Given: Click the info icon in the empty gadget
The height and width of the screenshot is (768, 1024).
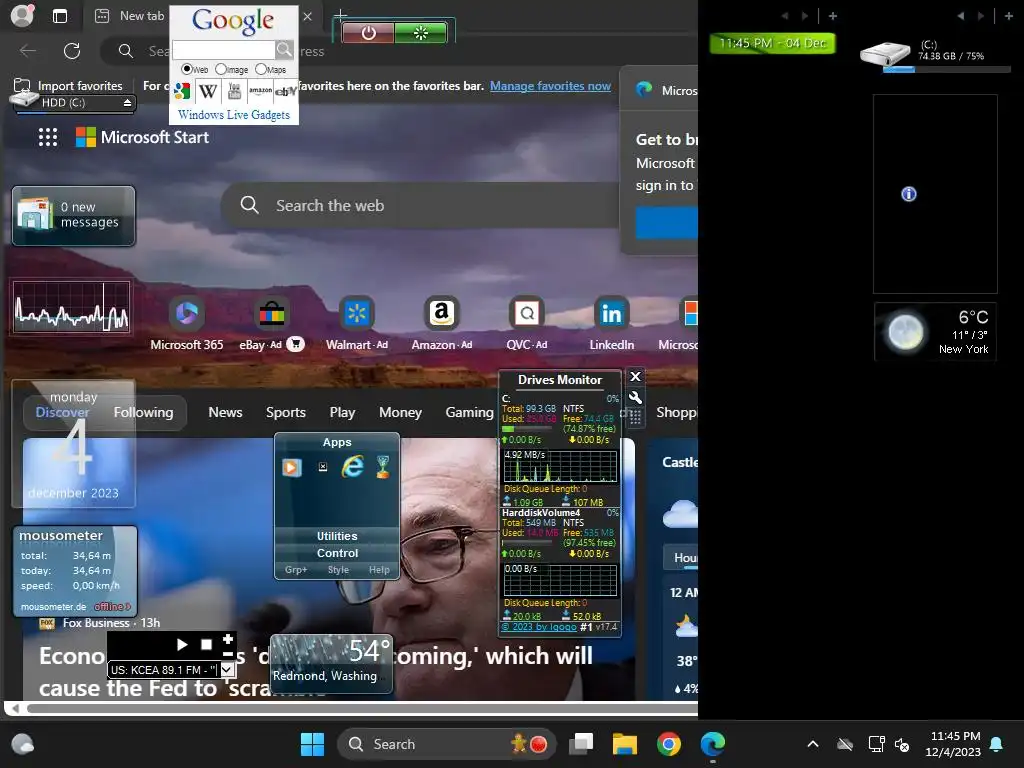Looking at the screenshot, I should (908, 194).
